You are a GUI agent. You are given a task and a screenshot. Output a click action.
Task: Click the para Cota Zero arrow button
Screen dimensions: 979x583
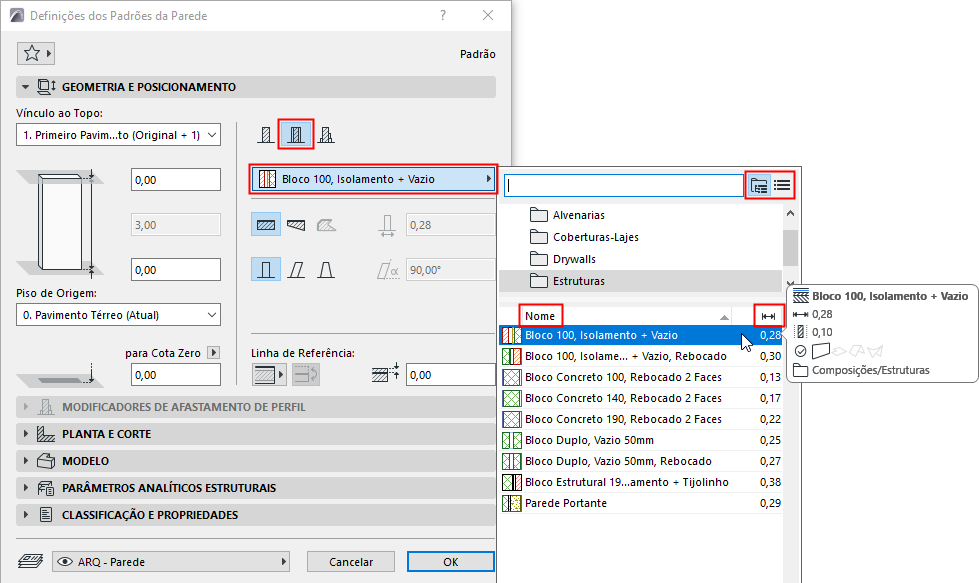pos(214,353)
